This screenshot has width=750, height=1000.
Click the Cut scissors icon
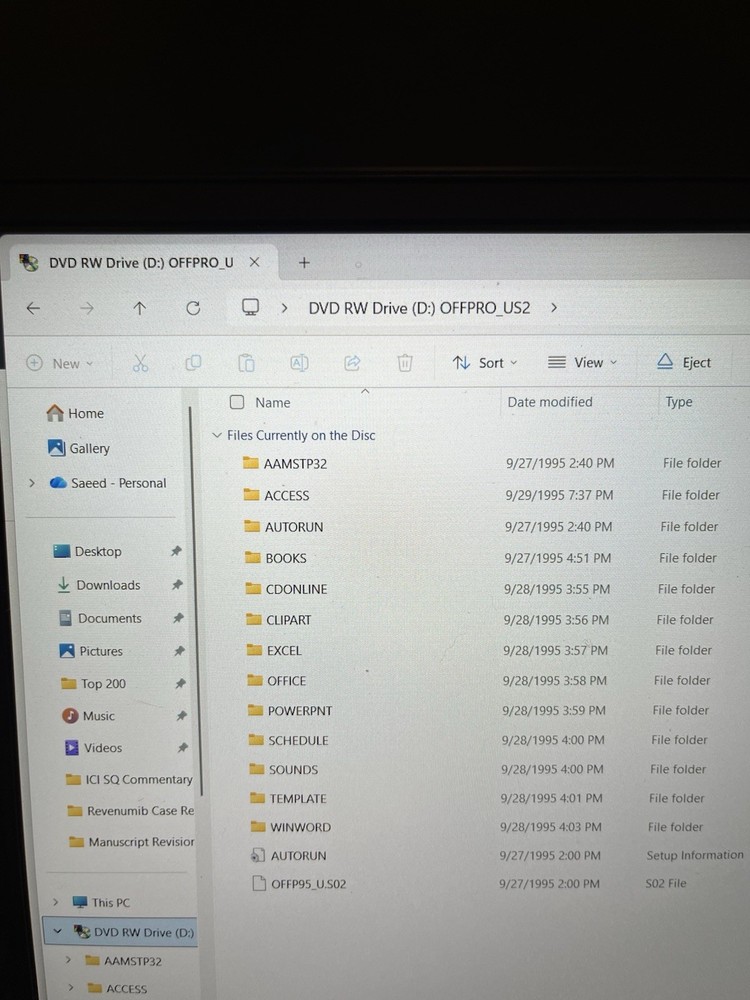[x=140, y=364]
